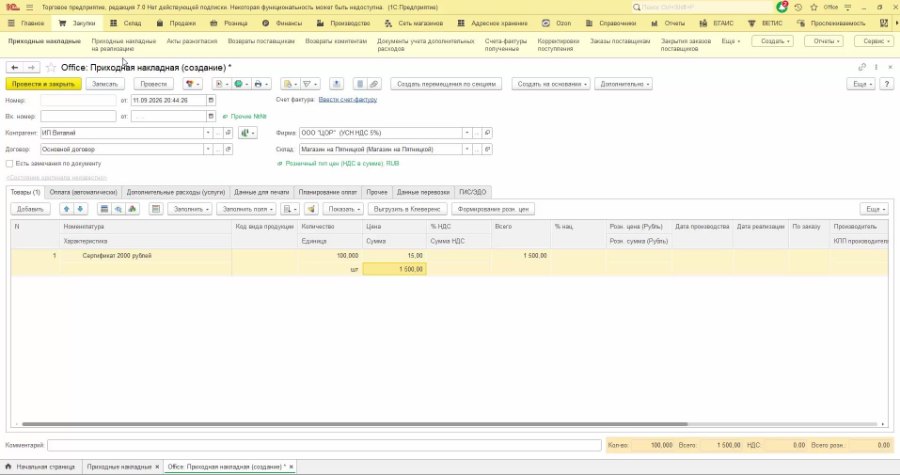Click the get link icon near top right

coord(862,67)
